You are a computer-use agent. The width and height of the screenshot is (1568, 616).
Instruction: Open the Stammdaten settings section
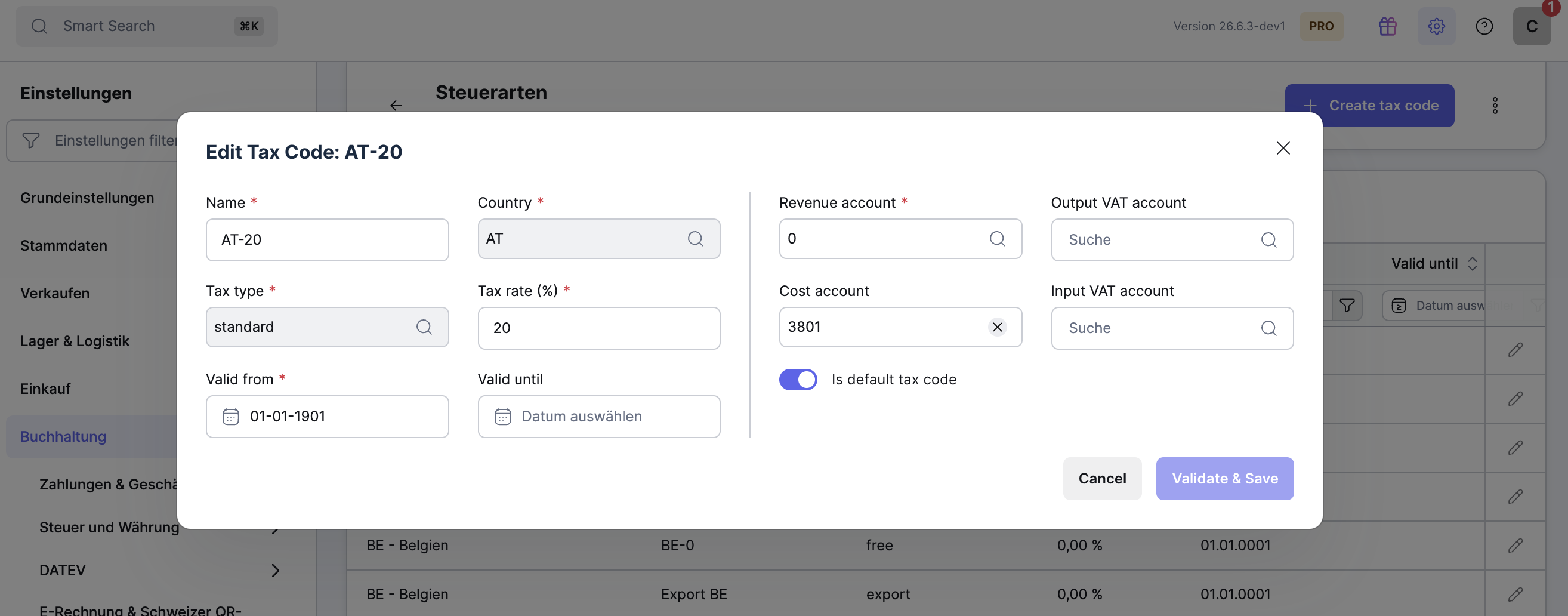point(64,245)
